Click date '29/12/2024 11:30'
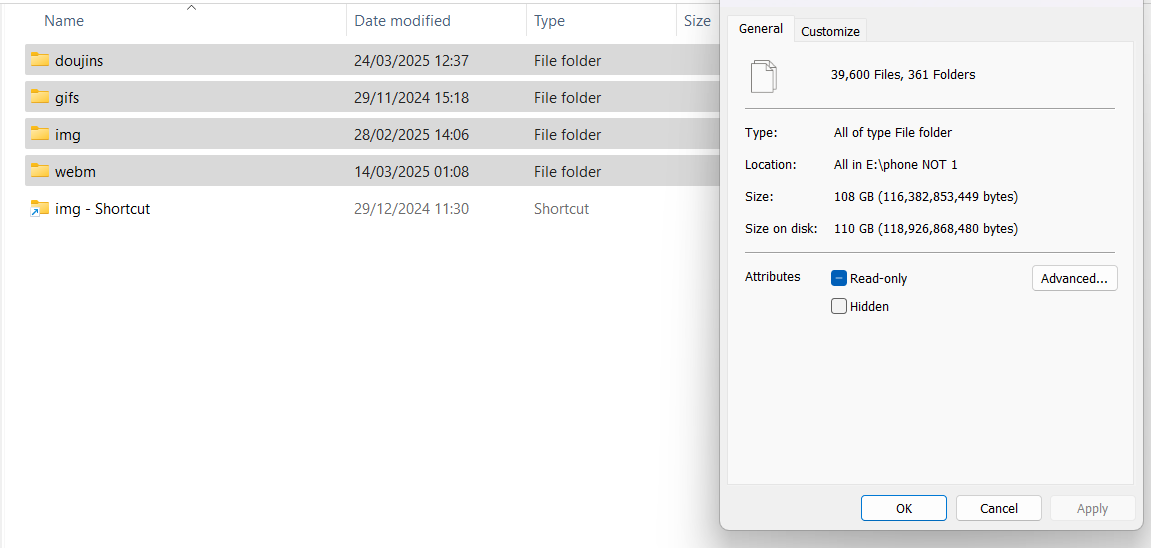 tap(411, 208)
